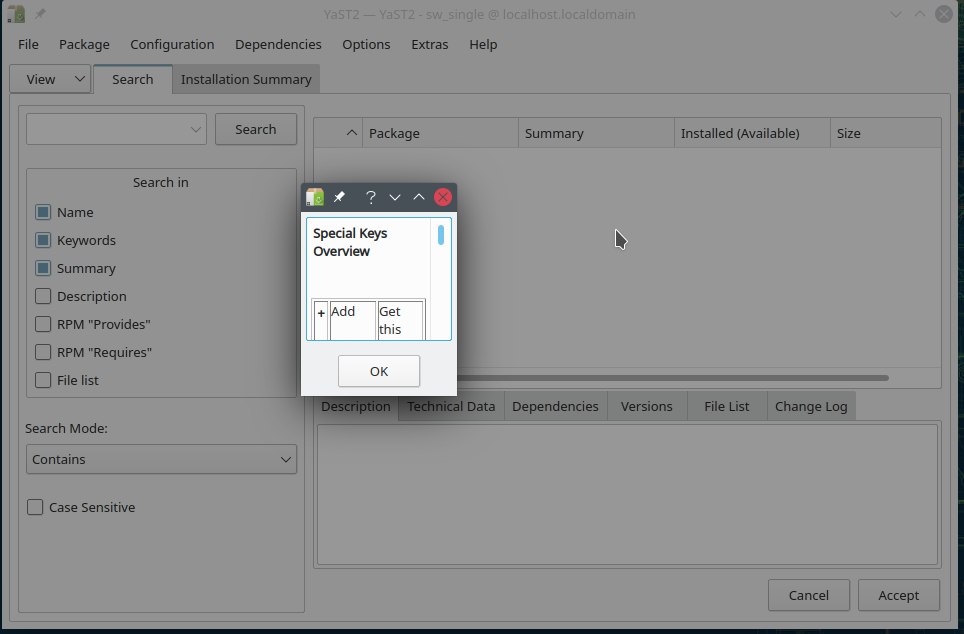The image size is (964, 634).
Task: Click the Accept button
Action: click(899, 595)
